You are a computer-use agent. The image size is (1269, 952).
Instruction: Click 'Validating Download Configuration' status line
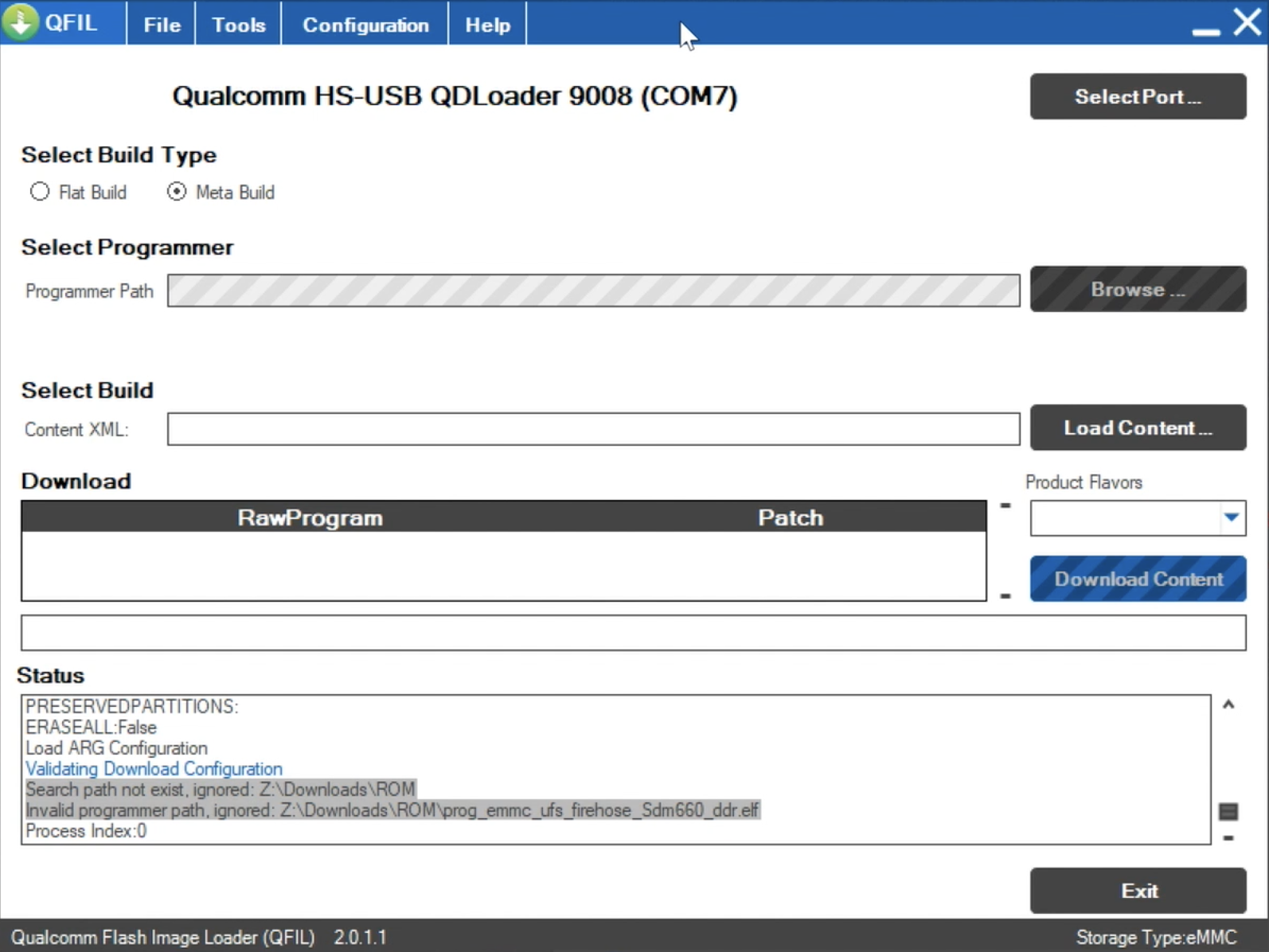click(154, 769)
